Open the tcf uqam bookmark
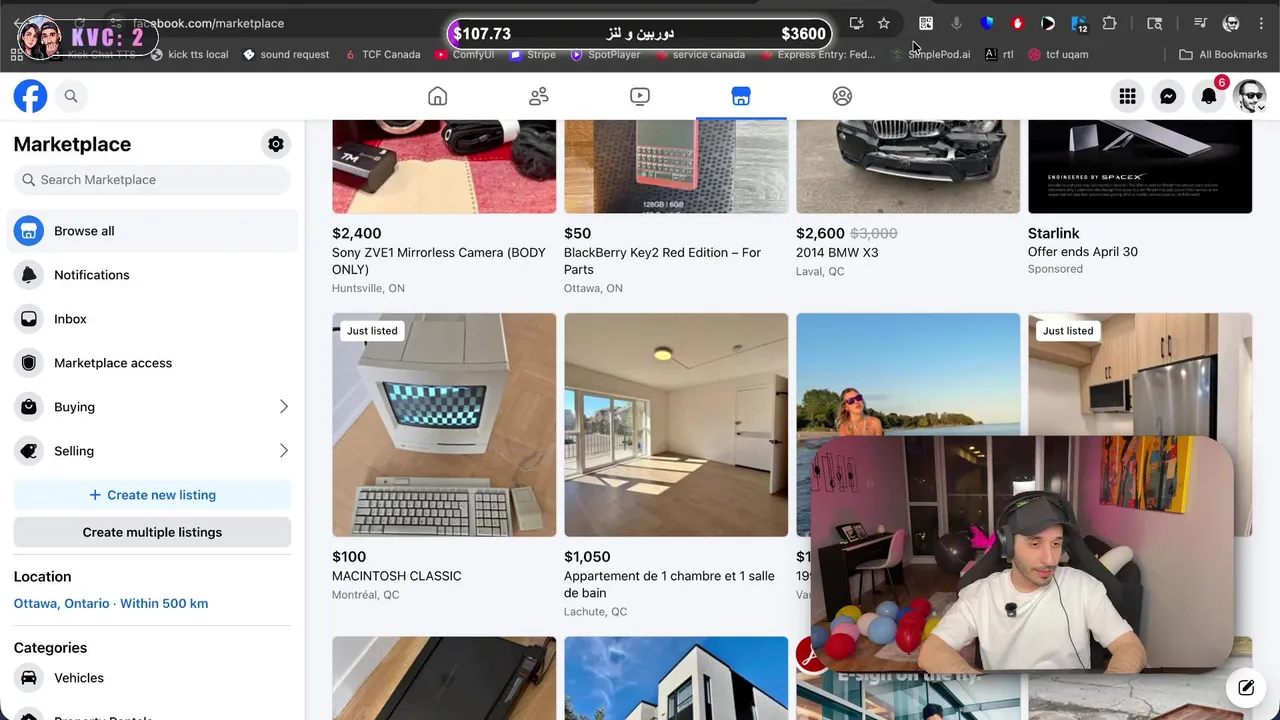The width and height of the screenshot is (1280, 720). point(1058,55)
